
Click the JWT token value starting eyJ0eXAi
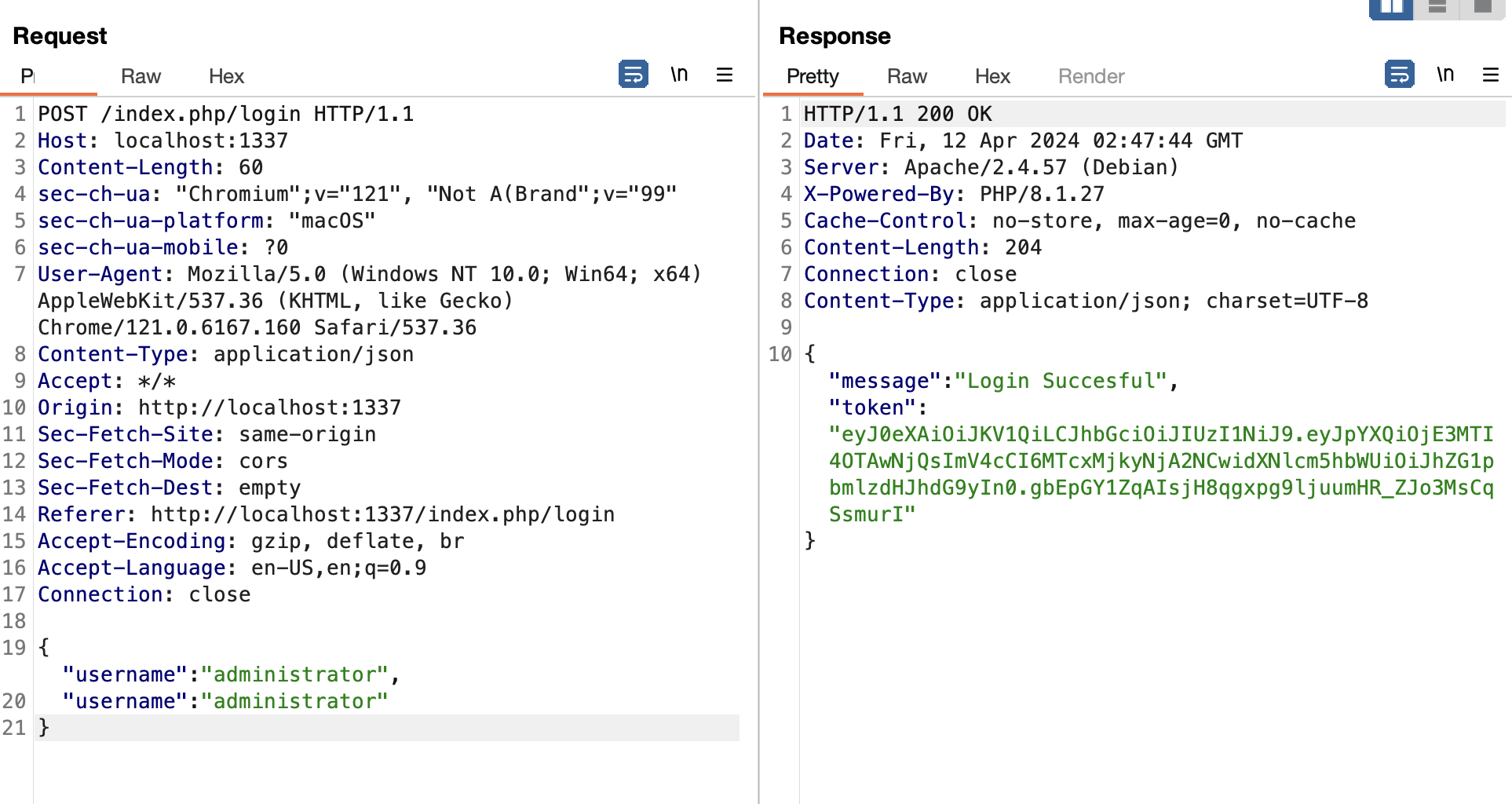(x=1162, y=474)
